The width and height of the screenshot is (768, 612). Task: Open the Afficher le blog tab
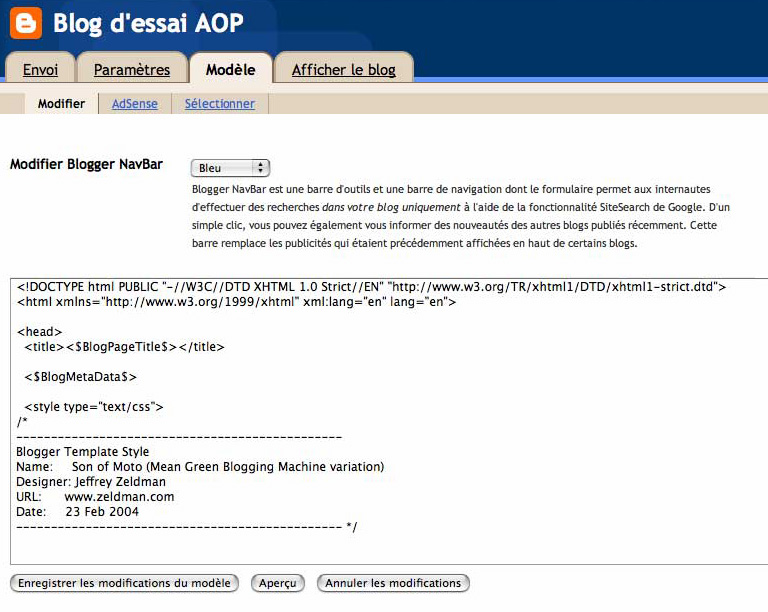coord(344,70)
